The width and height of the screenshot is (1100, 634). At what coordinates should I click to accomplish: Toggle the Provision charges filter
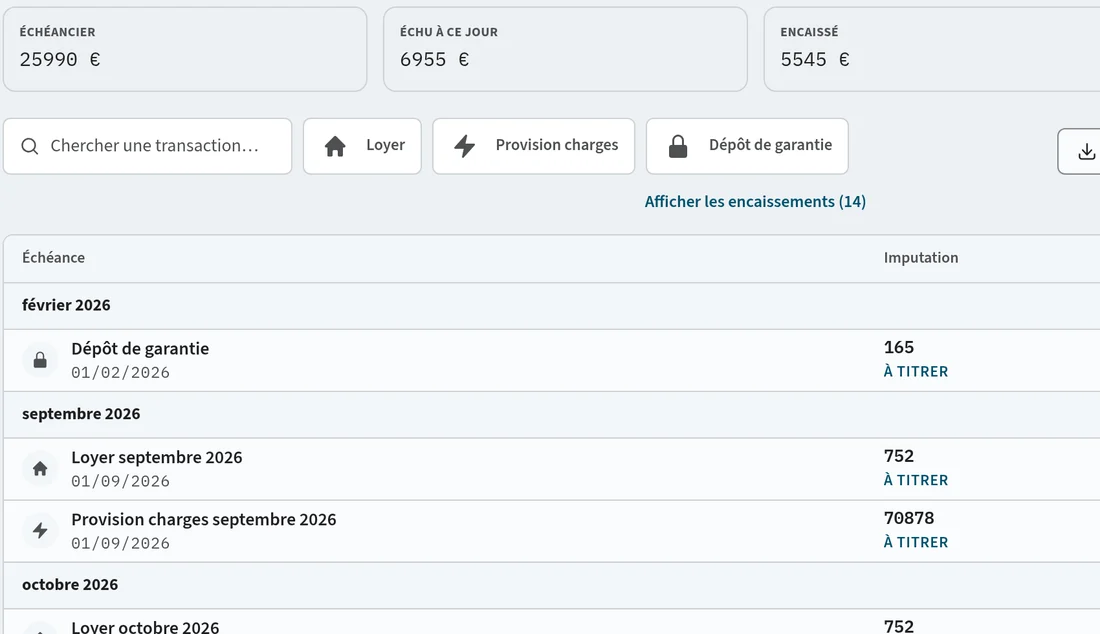pyautogui.click(x=534, y=146)
